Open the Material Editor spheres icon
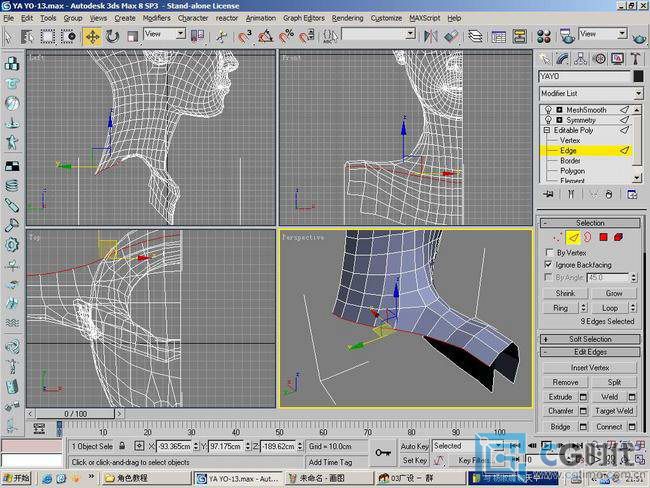Screen dimensions: 650x488 click(x=543, y=37)
